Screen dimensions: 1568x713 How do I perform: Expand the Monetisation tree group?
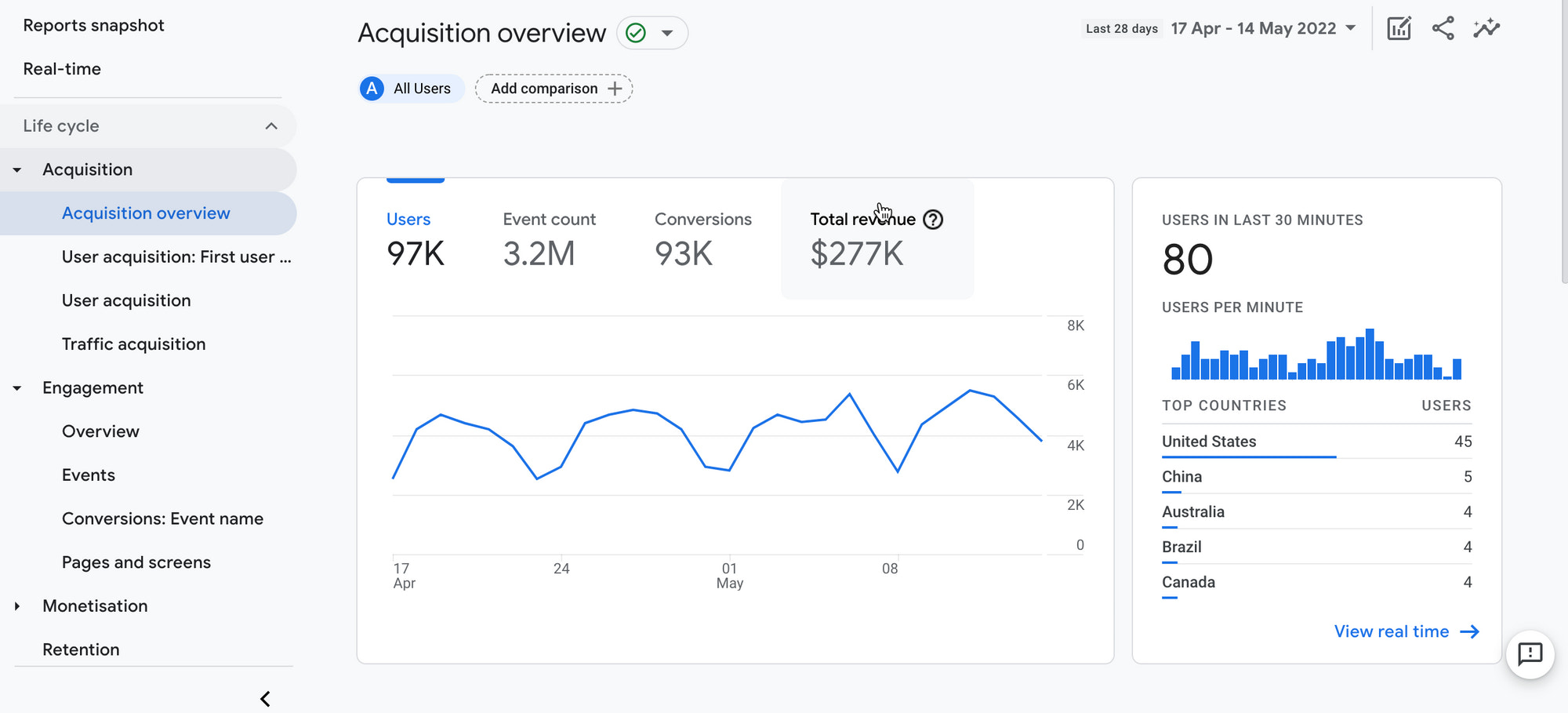pos(17,606)
